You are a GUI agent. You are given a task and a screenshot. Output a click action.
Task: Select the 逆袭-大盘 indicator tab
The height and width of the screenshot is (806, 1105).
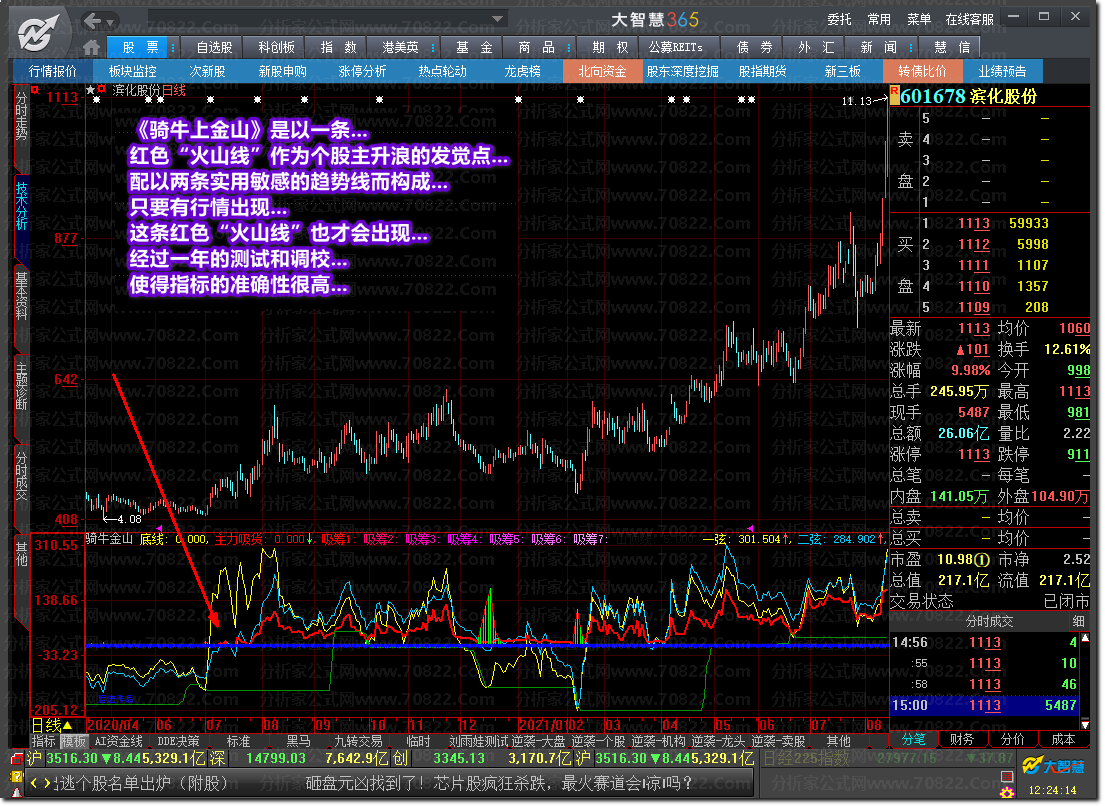(x=538, y=741)
